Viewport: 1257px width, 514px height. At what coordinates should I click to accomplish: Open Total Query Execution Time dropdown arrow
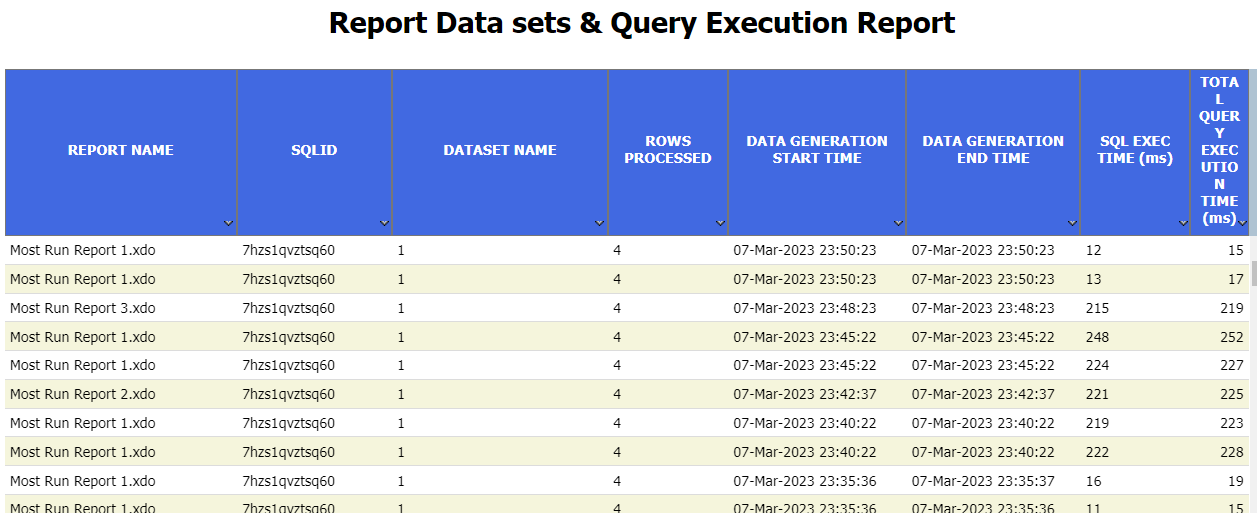point(1242,223)
